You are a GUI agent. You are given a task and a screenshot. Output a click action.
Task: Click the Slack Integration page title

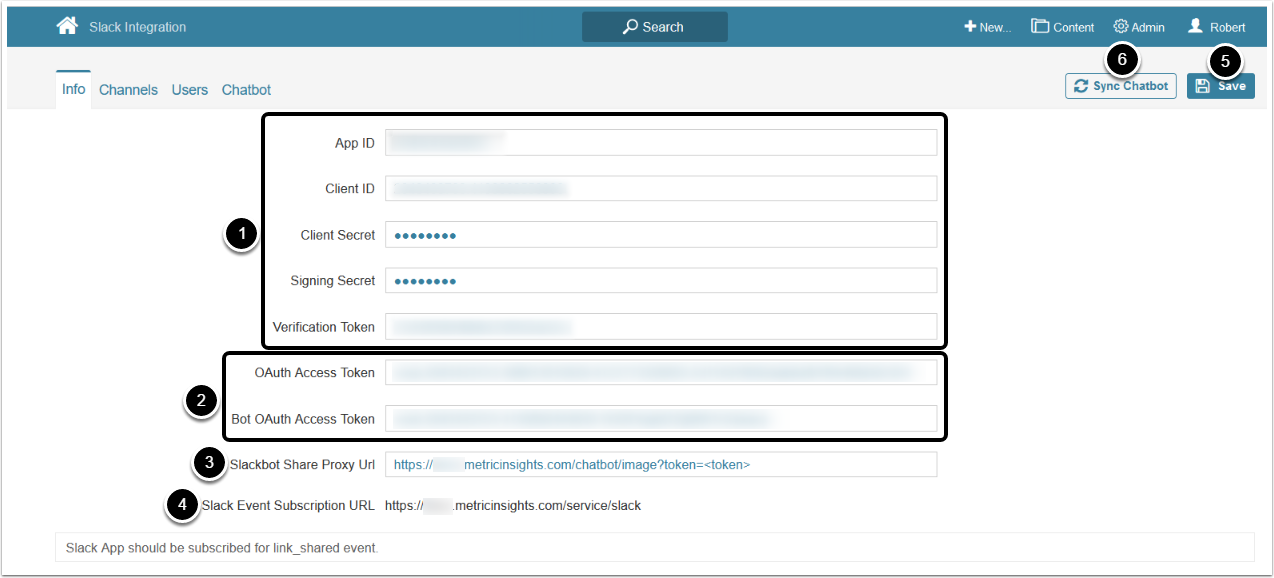[x=137, y=27]
